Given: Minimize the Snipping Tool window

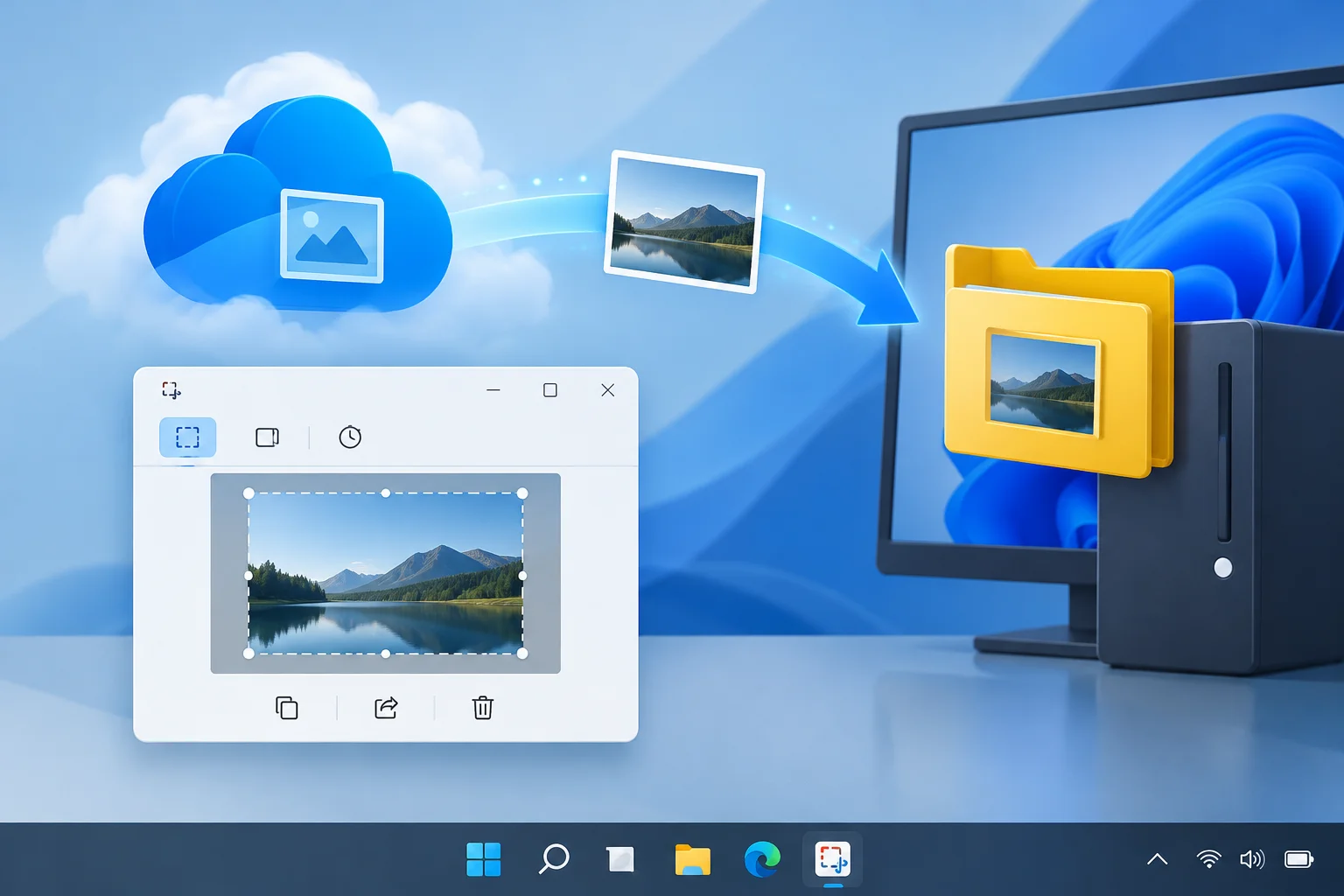Looking at the screenshot, I should point(493,390).
